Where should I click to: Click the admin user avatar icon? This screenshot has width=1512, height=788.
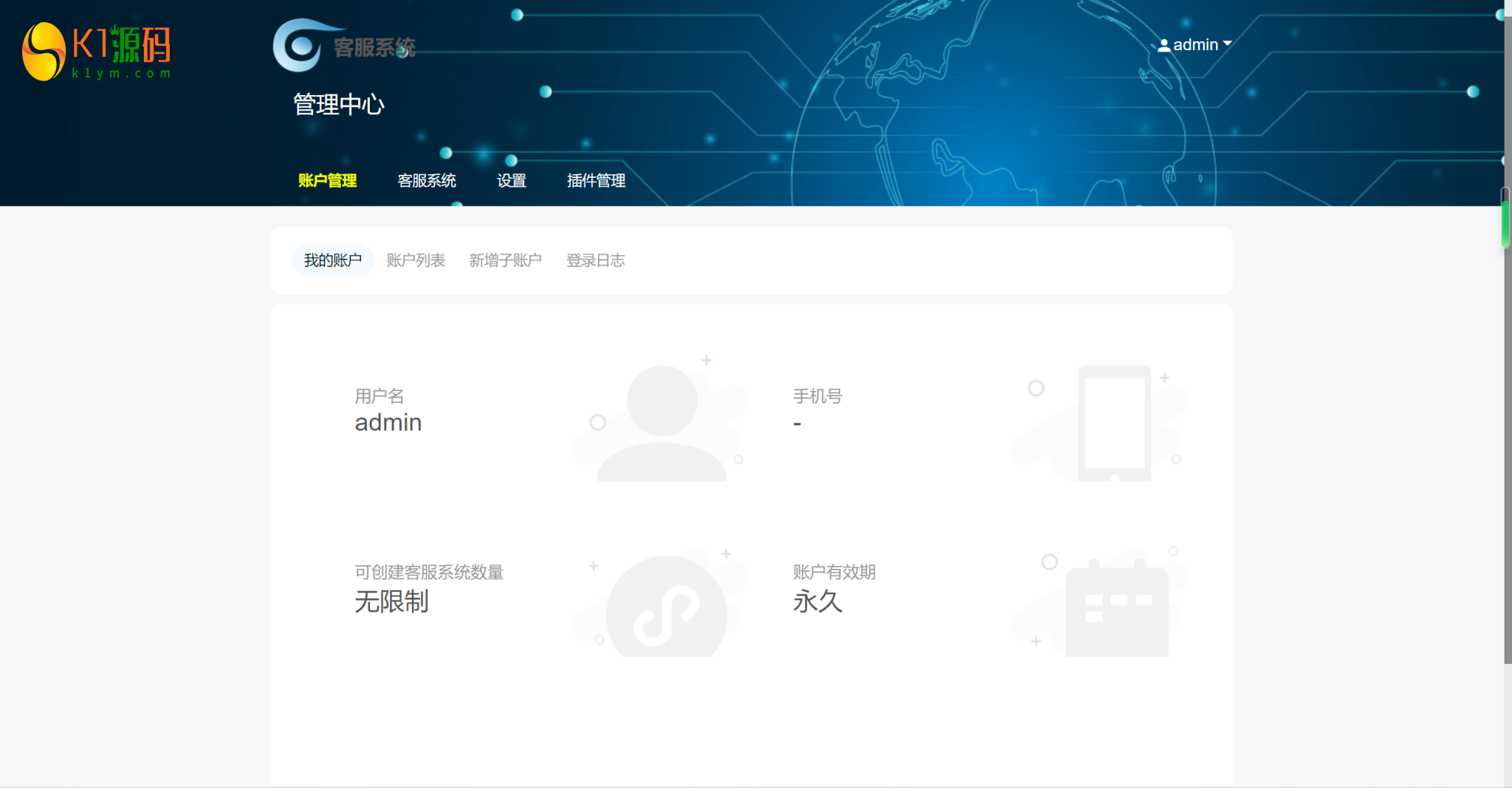[x=1164, y=44]
